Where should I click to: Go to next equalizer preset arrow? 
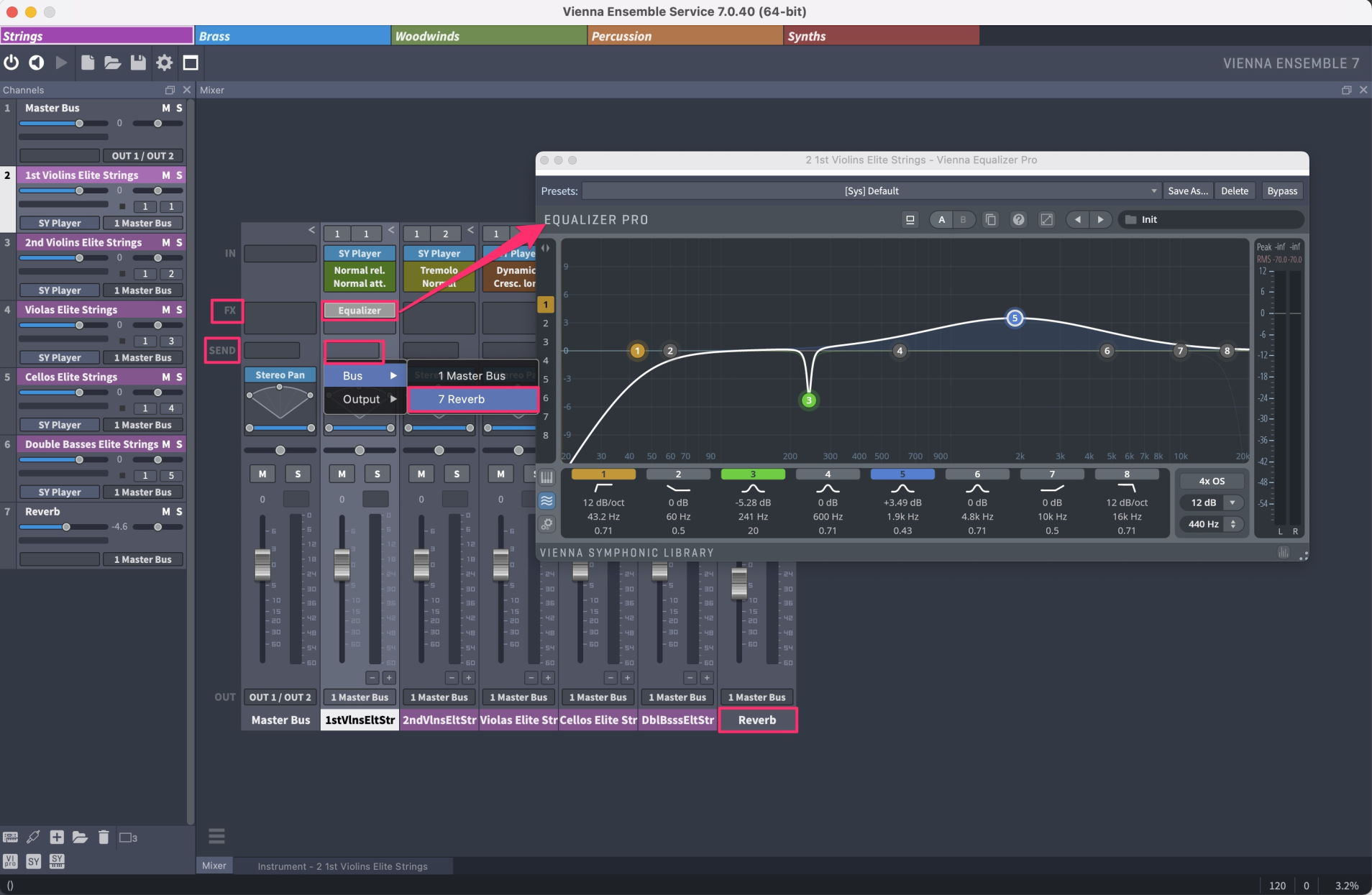click(x=1100, y=220)
